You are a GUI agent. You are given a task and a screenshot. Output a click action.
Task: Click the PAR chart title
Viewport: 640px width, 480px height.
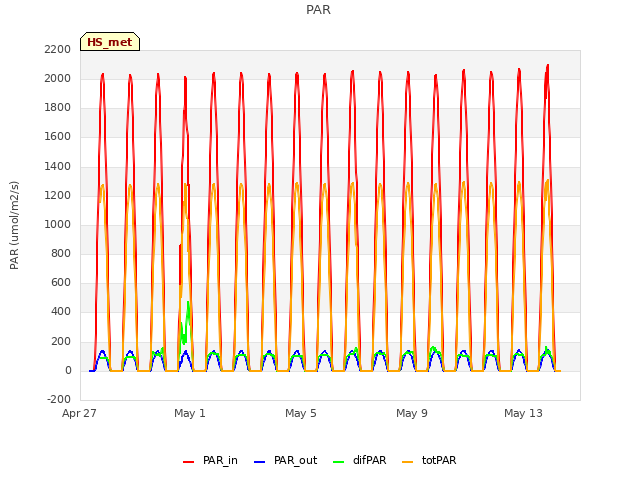coord(318,9)
